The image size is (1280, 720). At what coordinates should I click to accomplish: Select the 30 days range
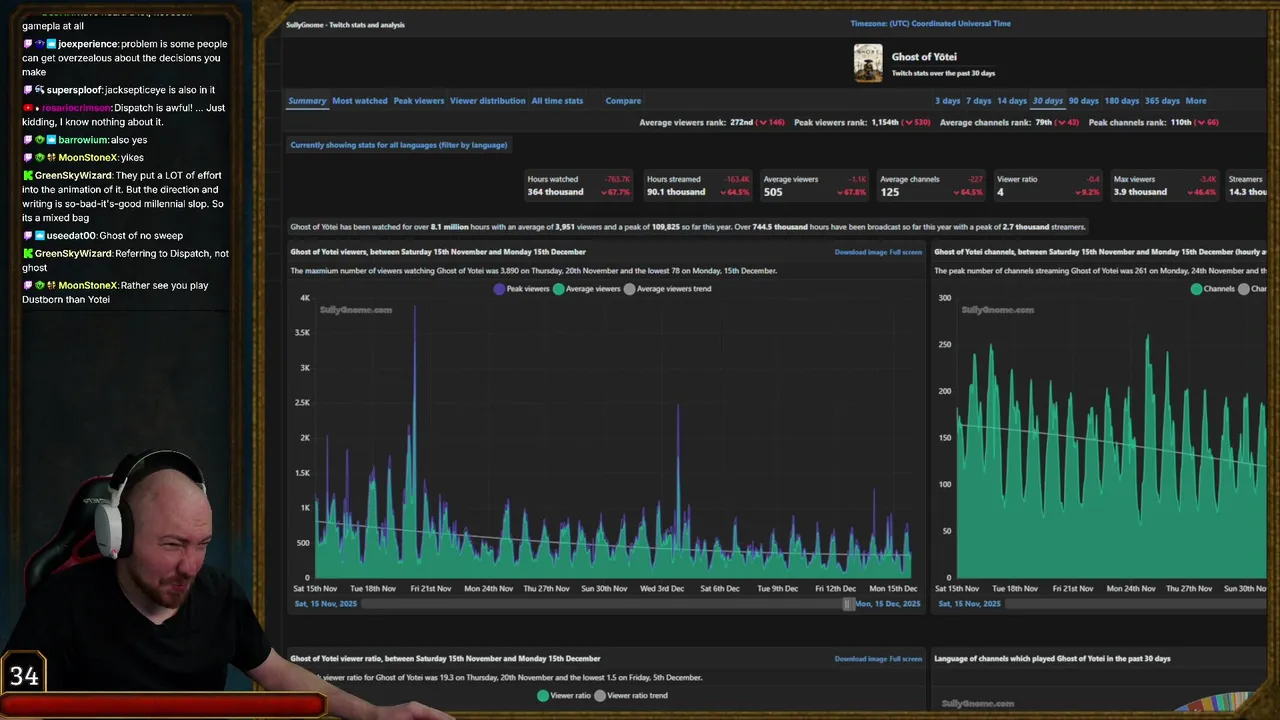[x=1048, y=101]
